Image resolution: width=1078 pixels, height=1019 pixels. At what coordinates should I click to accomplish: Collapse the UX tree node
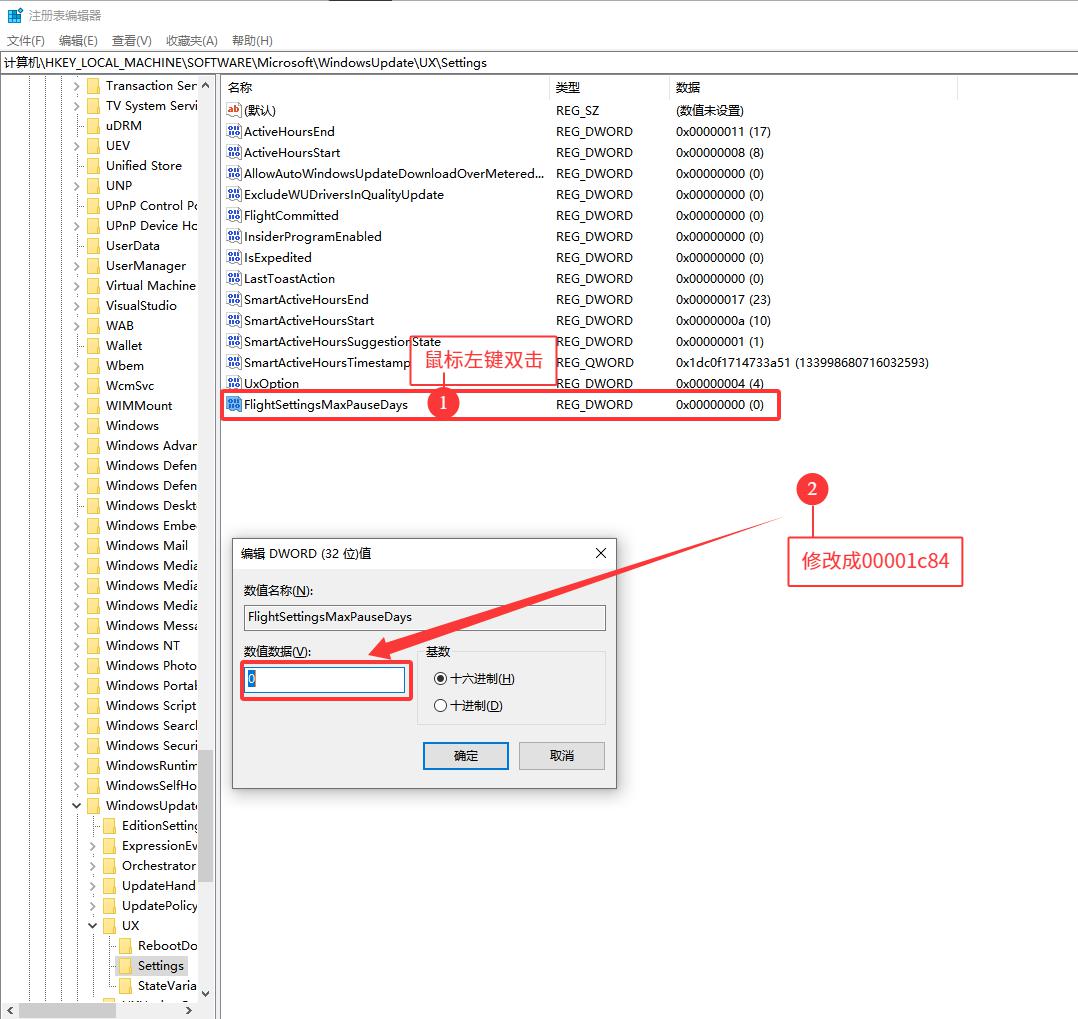pyautogui.click(x=93, y=926)
